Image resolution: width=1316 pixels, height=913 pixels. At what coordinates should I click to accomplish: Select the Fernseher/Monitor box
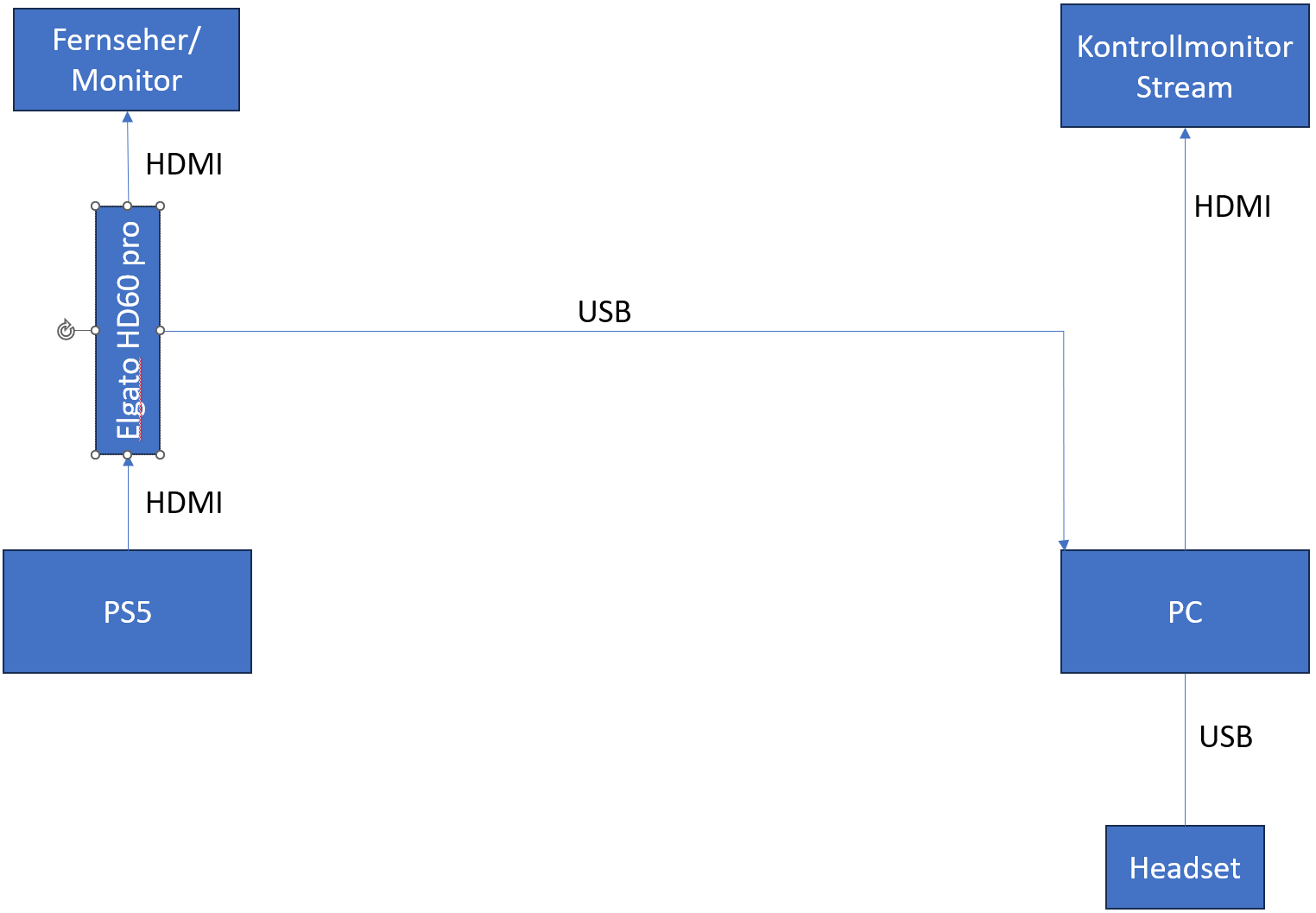coord(126,60)
